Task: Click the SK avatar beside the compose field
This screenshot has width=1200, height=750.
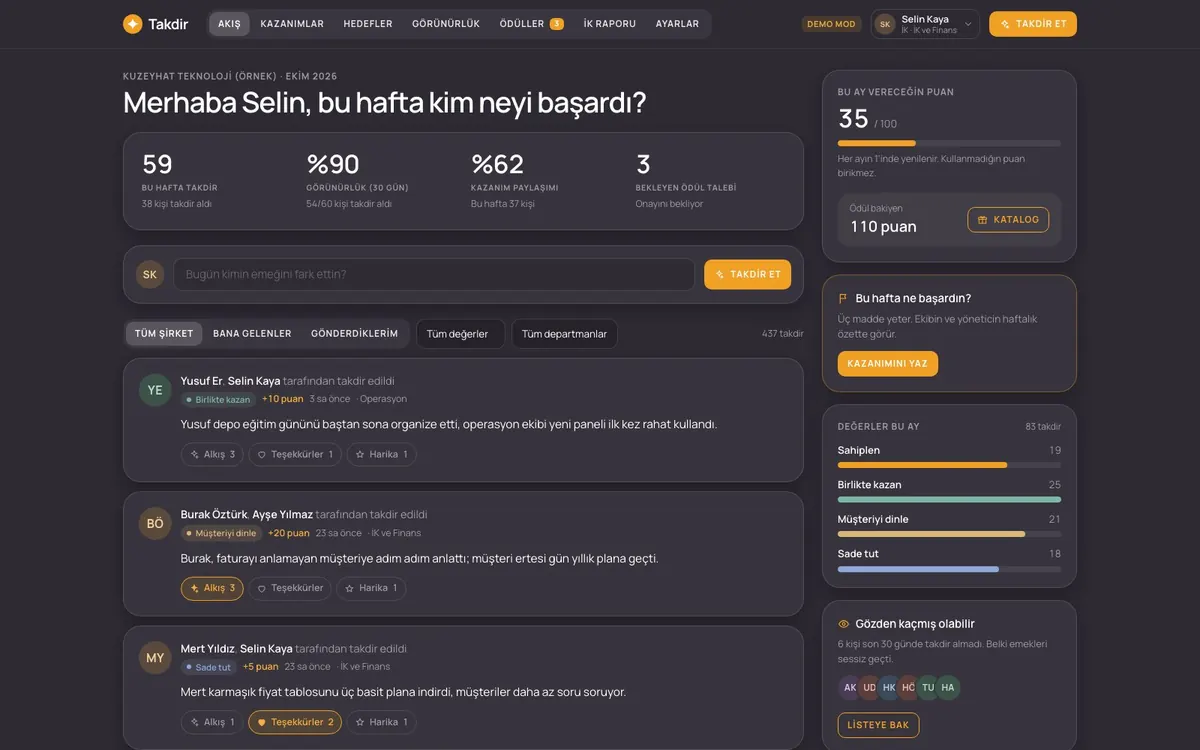Action: (x=150, y=274)
